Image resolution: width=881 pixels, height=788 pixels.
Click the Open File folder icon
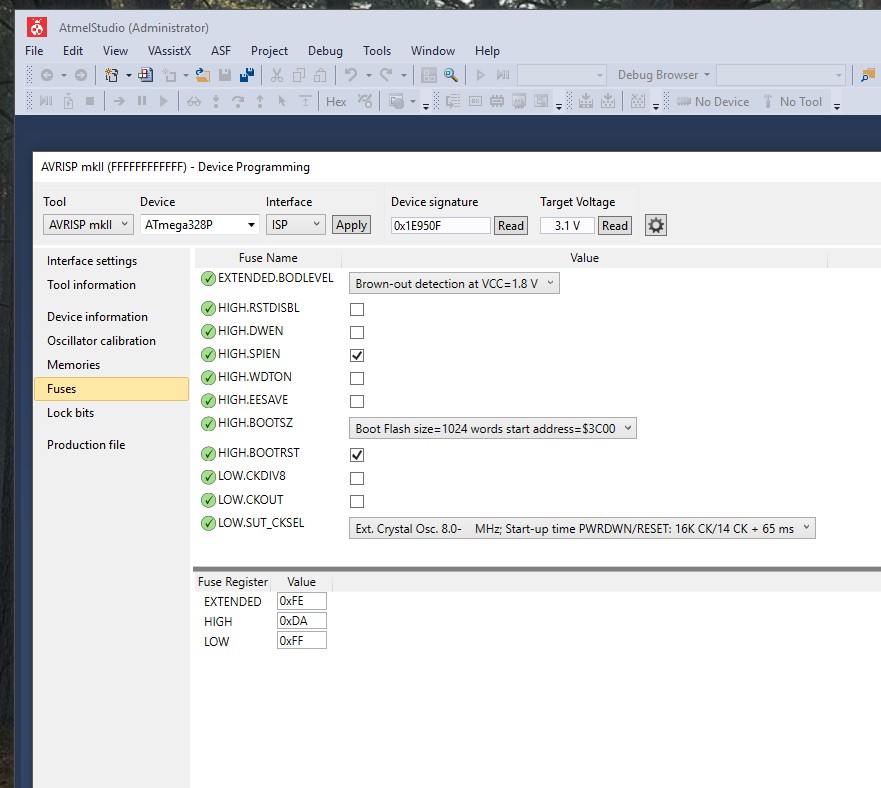[202, 75]
